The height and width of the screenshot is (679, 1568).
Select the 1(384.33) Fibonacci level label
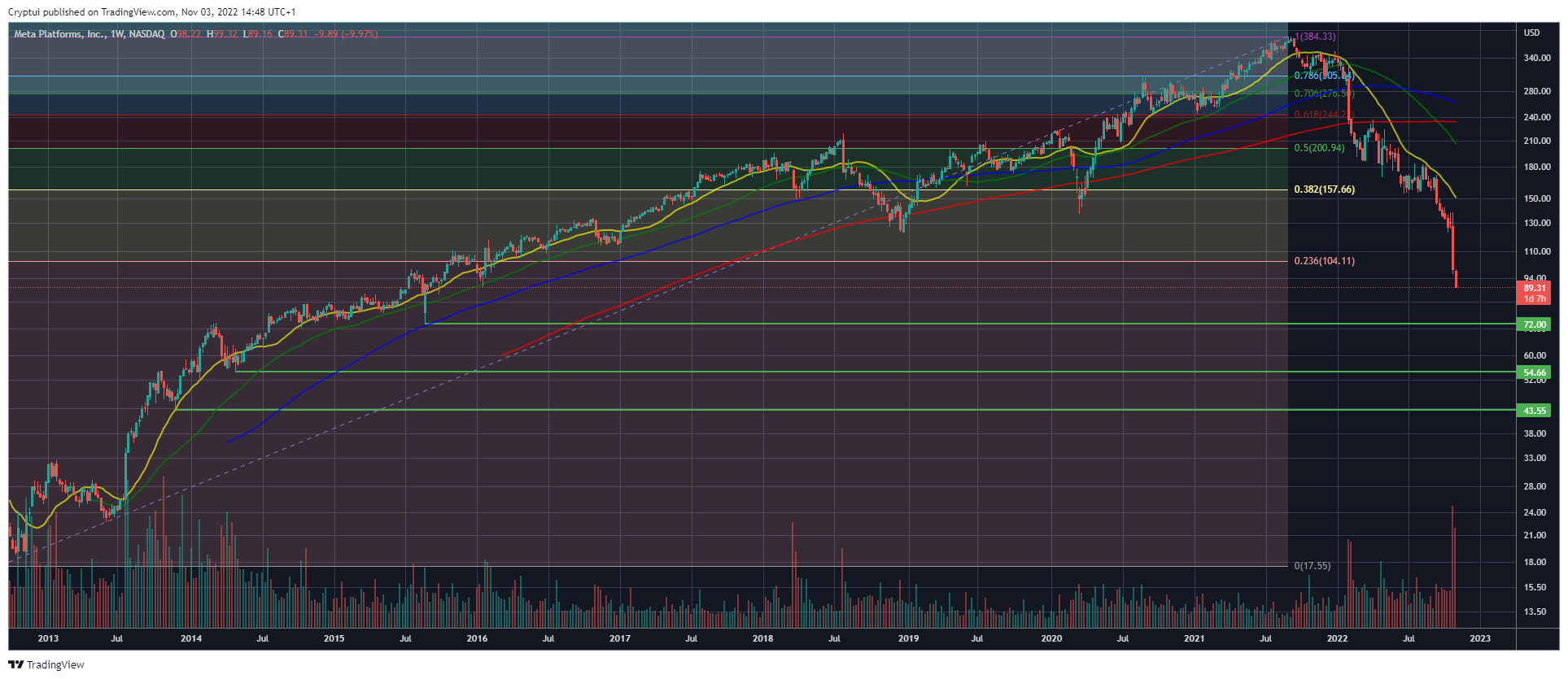(x=1315, y=37)
